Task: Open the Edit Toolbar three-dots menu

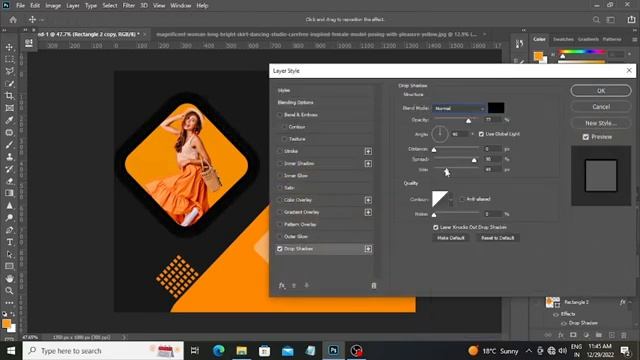Action: (9, 302)
